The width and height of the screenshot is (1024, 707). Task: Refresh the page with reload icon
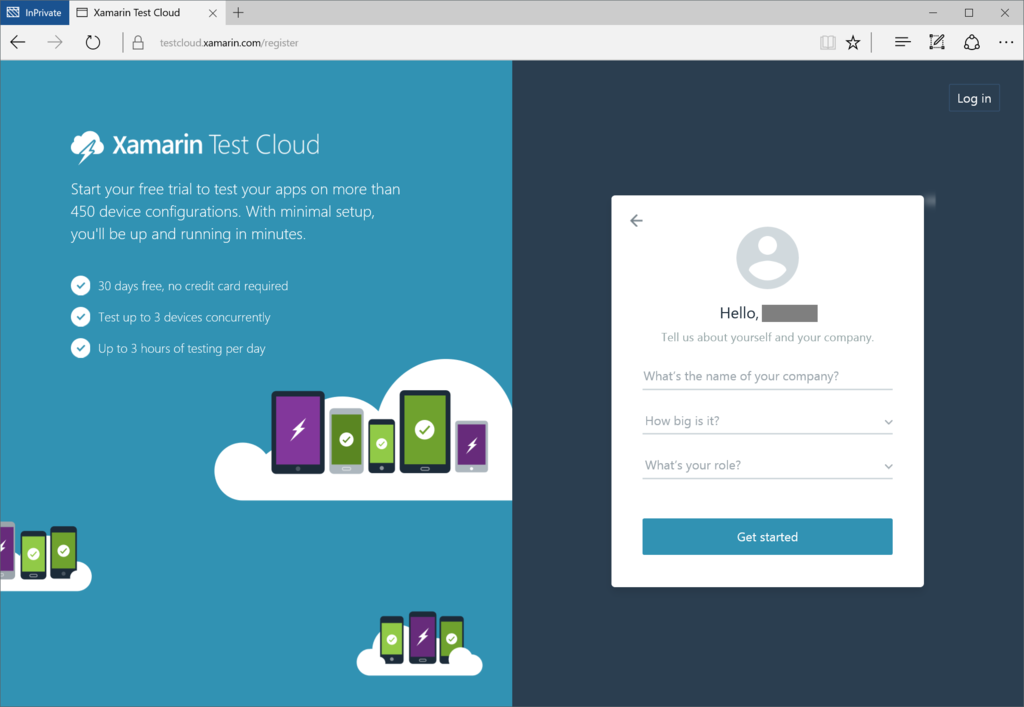[93, 42]
